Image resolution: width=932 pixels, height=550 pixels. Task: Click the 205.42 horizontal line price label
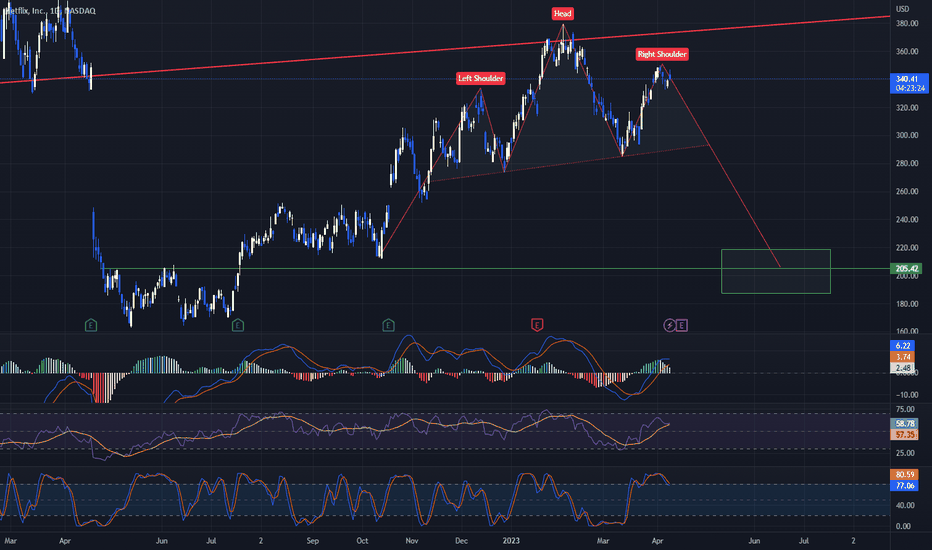(906, 269)
